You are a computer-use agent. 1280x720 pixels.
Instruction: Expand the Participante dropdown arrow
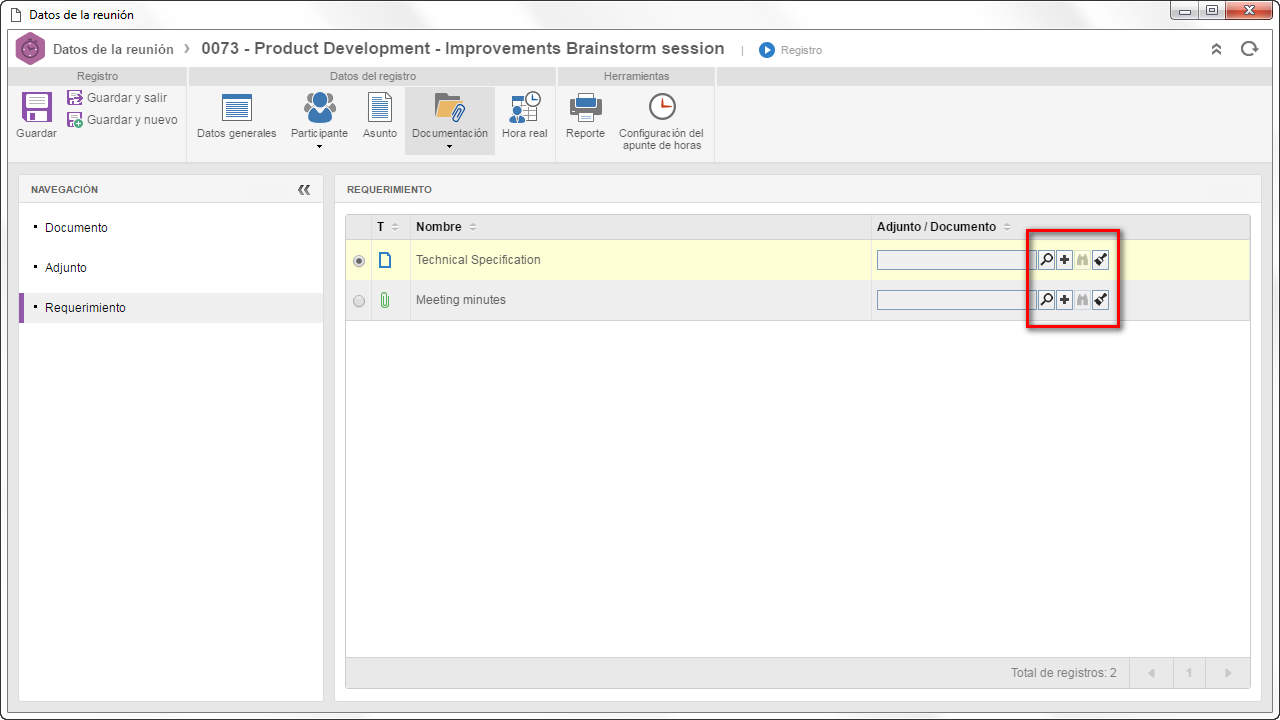click(320, 147)
